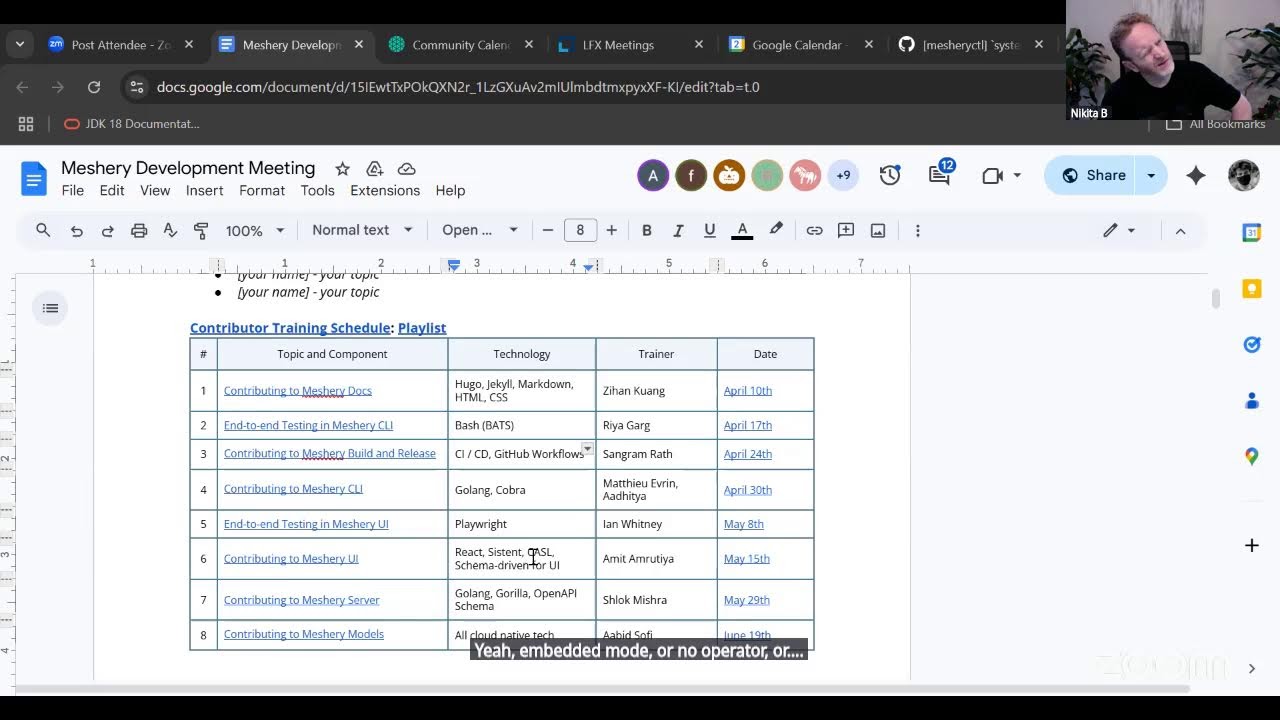Open the Gemini sparkle assistant
Viewport: 1280px width, 720px height.
coord(1196,175)
